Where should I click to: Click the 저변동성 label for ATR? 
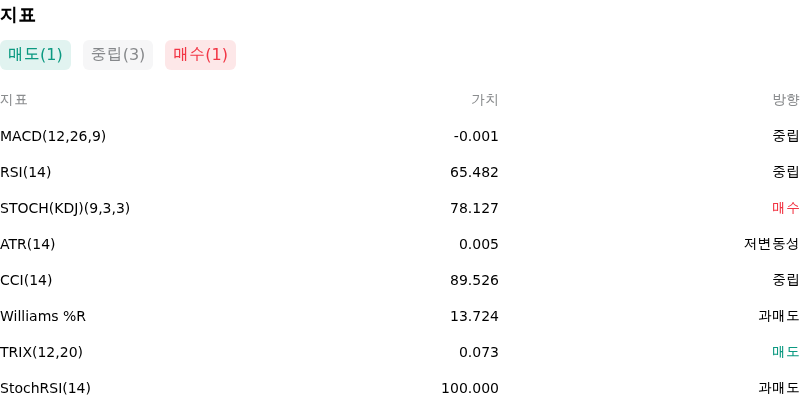pos(772,244)
